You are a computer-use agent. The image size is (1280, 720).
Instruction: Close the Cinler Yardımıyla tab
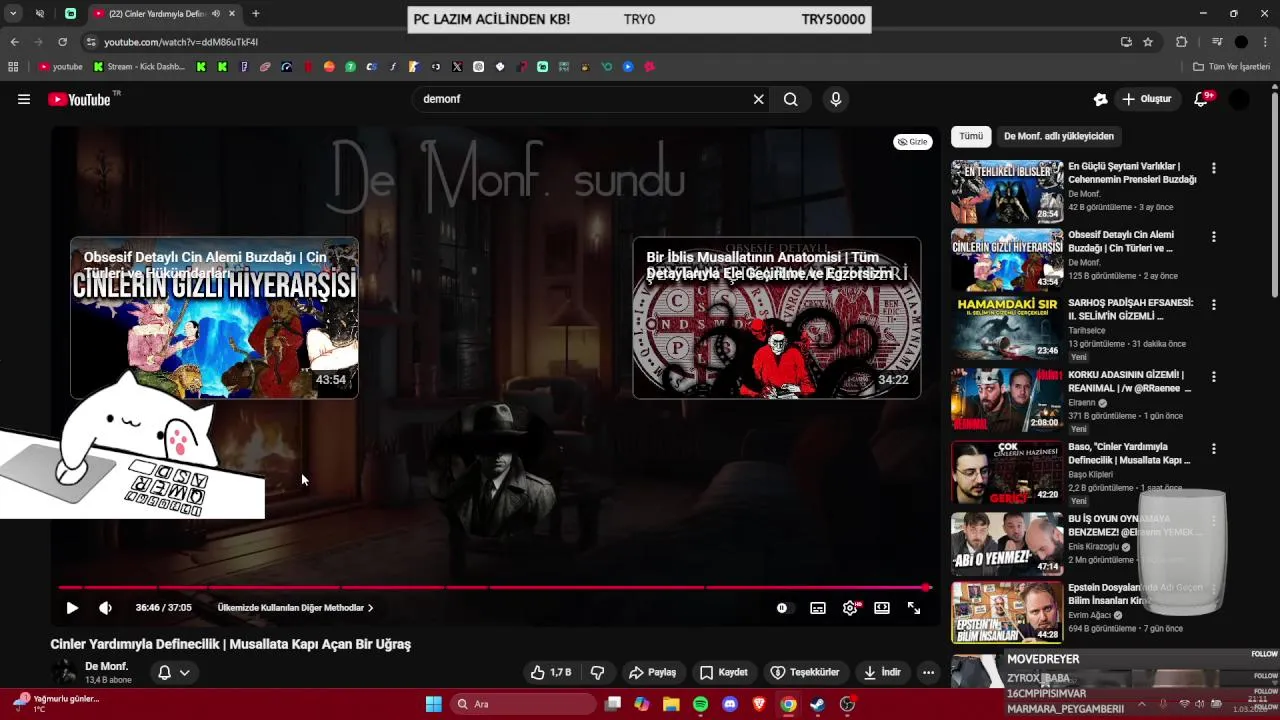[x=232, y=14]
